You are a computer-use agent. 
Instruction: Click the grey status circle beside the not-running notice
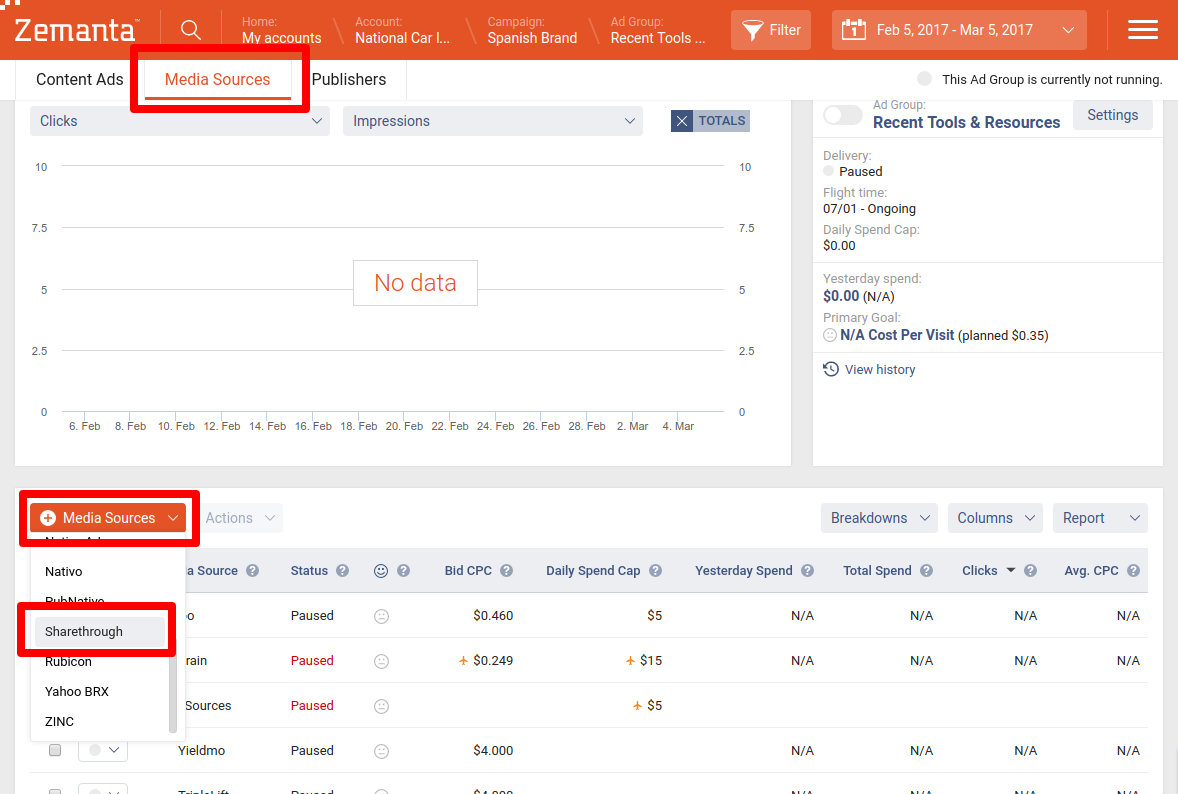pos(925,79)
